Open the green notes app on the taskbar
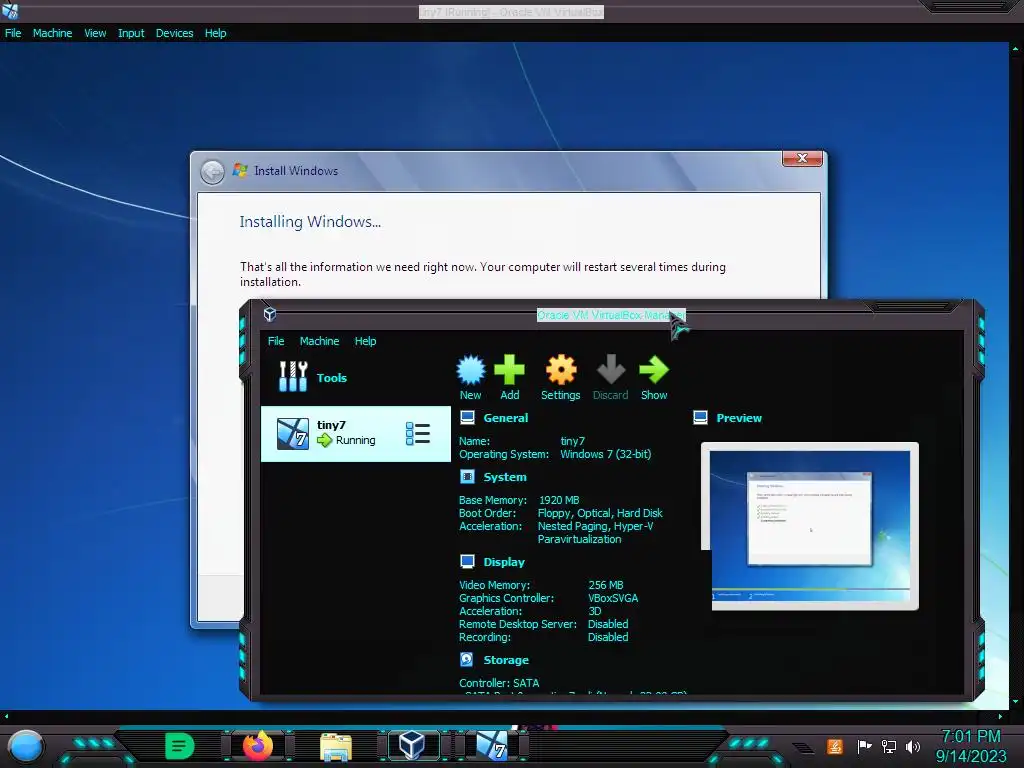 (180, 745)
